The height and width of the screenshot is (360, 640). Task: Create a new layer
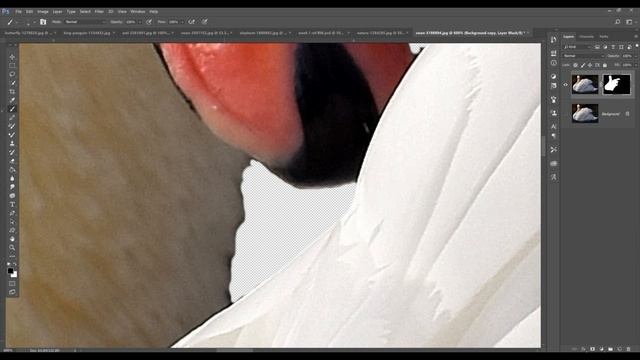point(619,349)
